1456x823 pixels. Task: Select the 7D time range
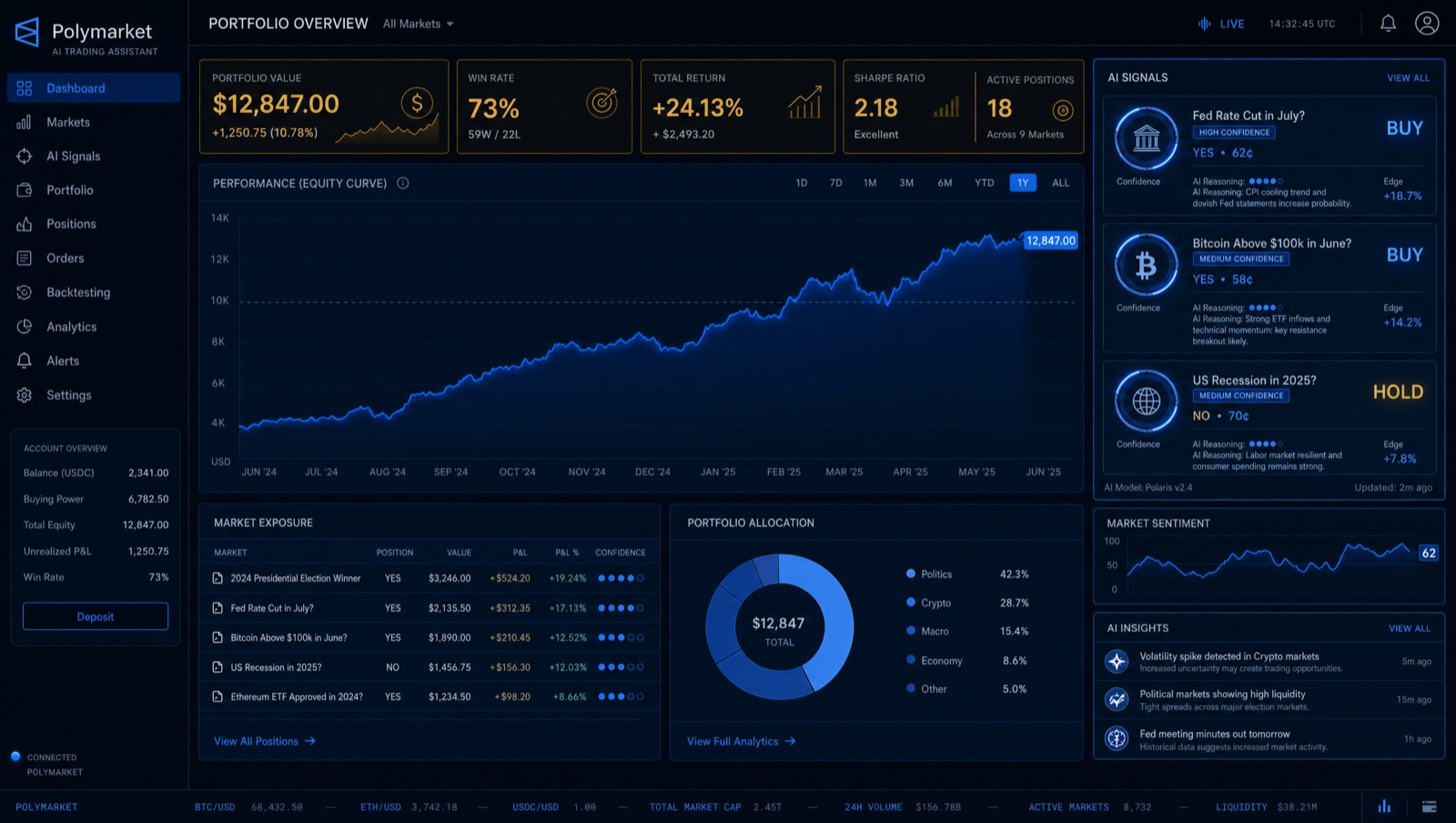[836, 183]
